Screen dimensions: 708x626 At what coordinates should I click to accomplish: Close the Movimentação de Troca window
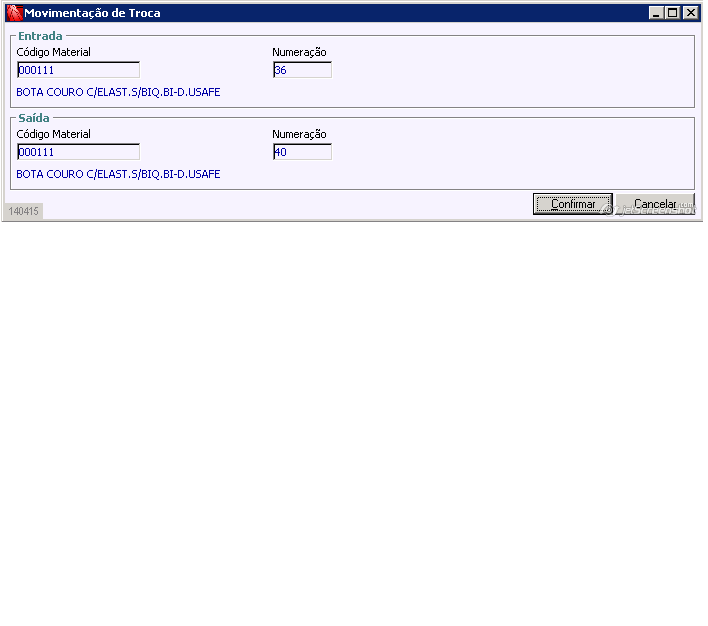(x=690, y=13)
